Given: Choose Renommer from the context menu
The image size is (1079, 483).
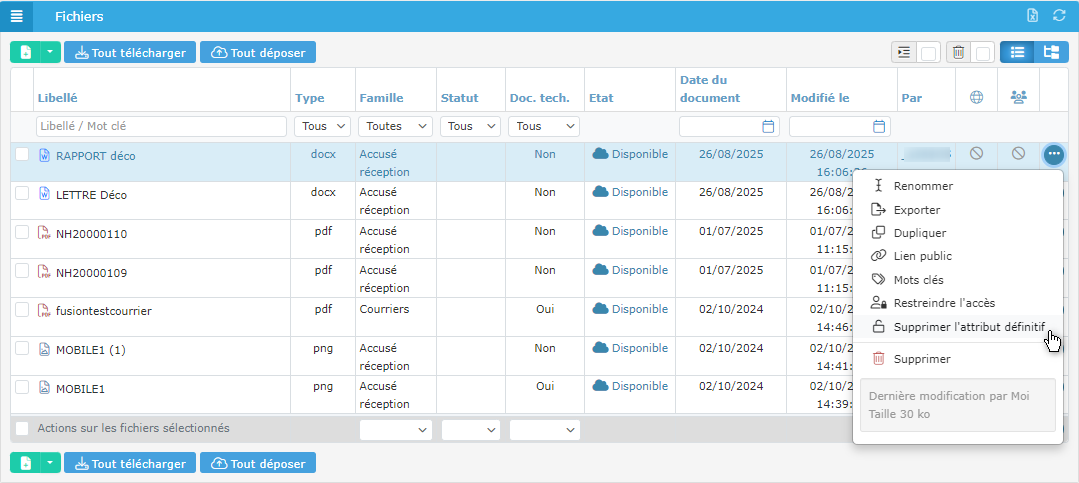Looking at the screenshot, I should pyautogui.click(x=923, y=186).
